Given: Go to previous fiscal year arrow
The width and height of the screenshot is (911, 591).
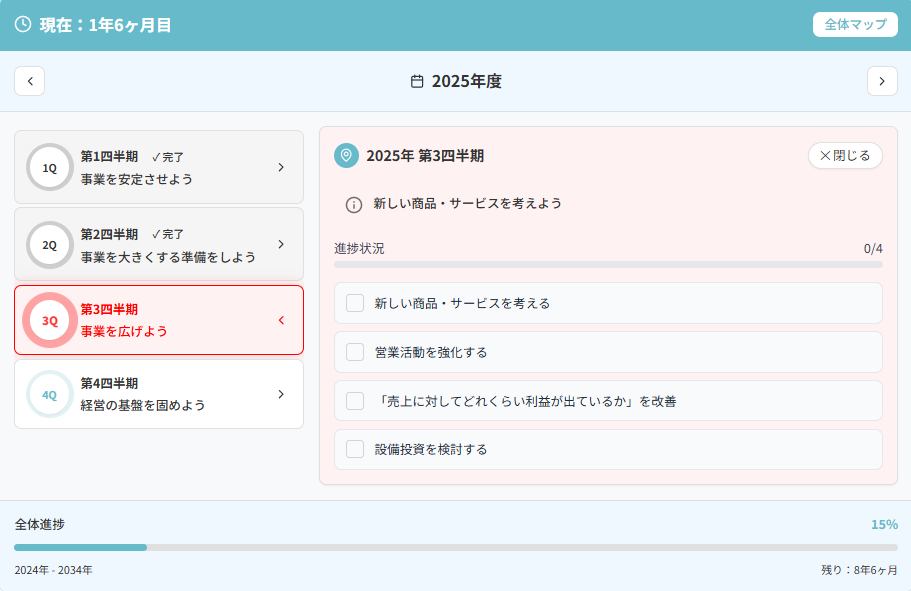Looking at the screenshot, I should point(30,81).
